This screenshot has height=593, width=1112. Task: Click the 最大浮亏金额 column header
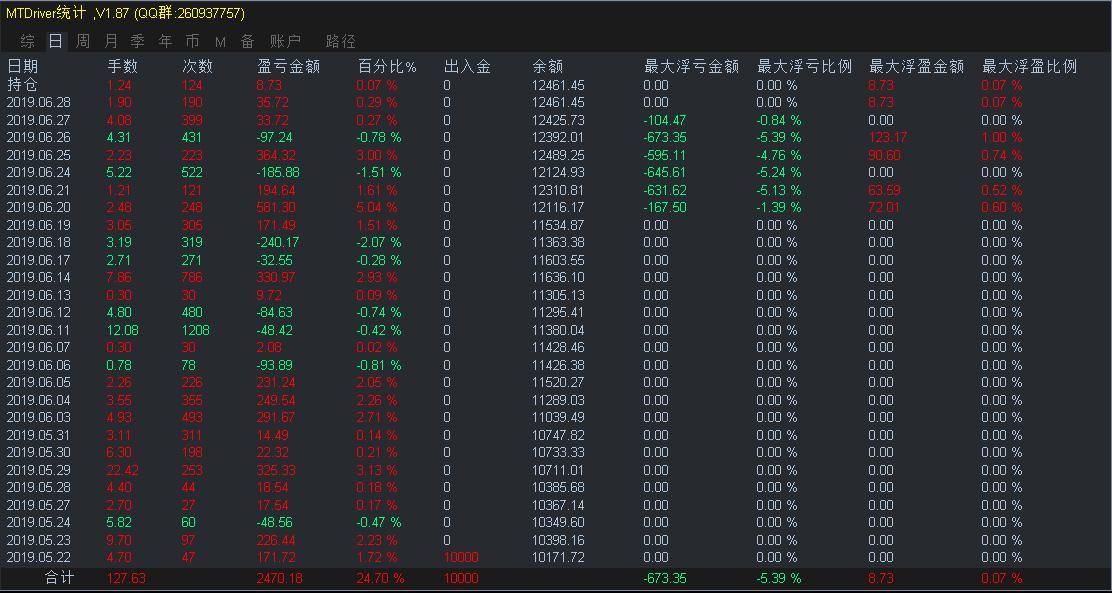691,67
